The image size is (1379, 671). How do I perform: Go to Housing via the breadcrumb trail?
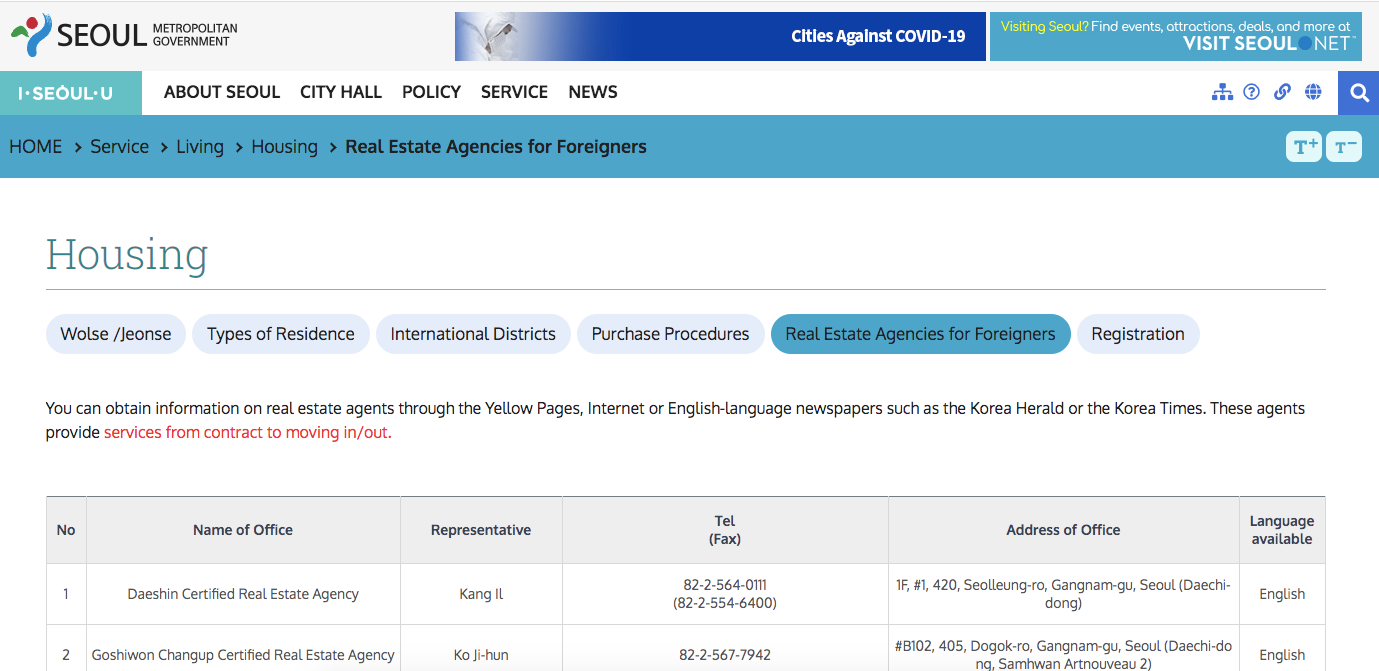[284, 146]
